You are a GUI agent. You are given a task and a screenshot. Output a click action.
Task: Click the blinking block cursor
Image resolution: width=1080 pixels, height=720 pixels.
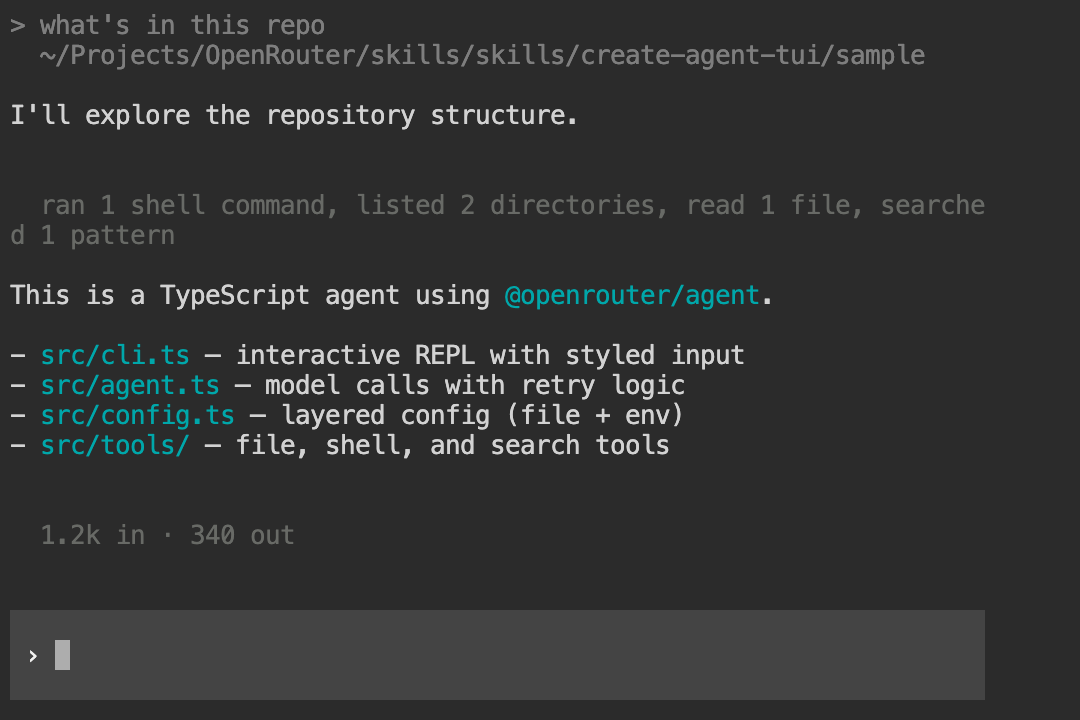coord(62,655)
